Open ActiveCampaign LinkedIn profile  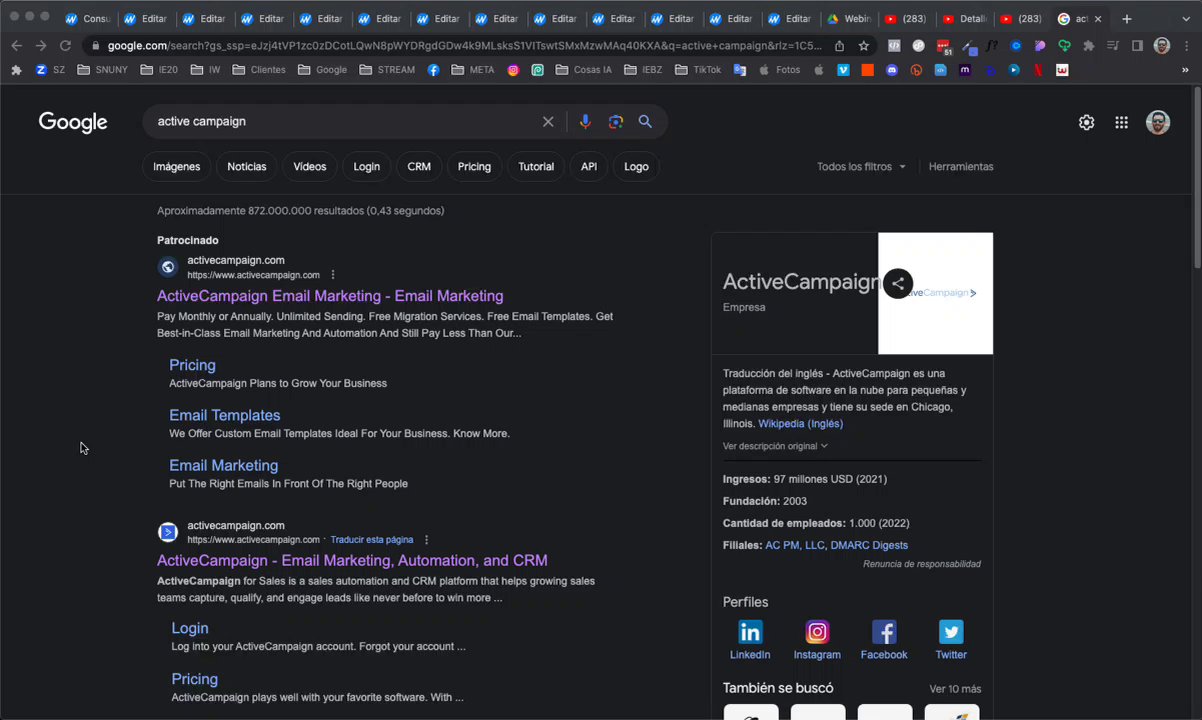750,640
